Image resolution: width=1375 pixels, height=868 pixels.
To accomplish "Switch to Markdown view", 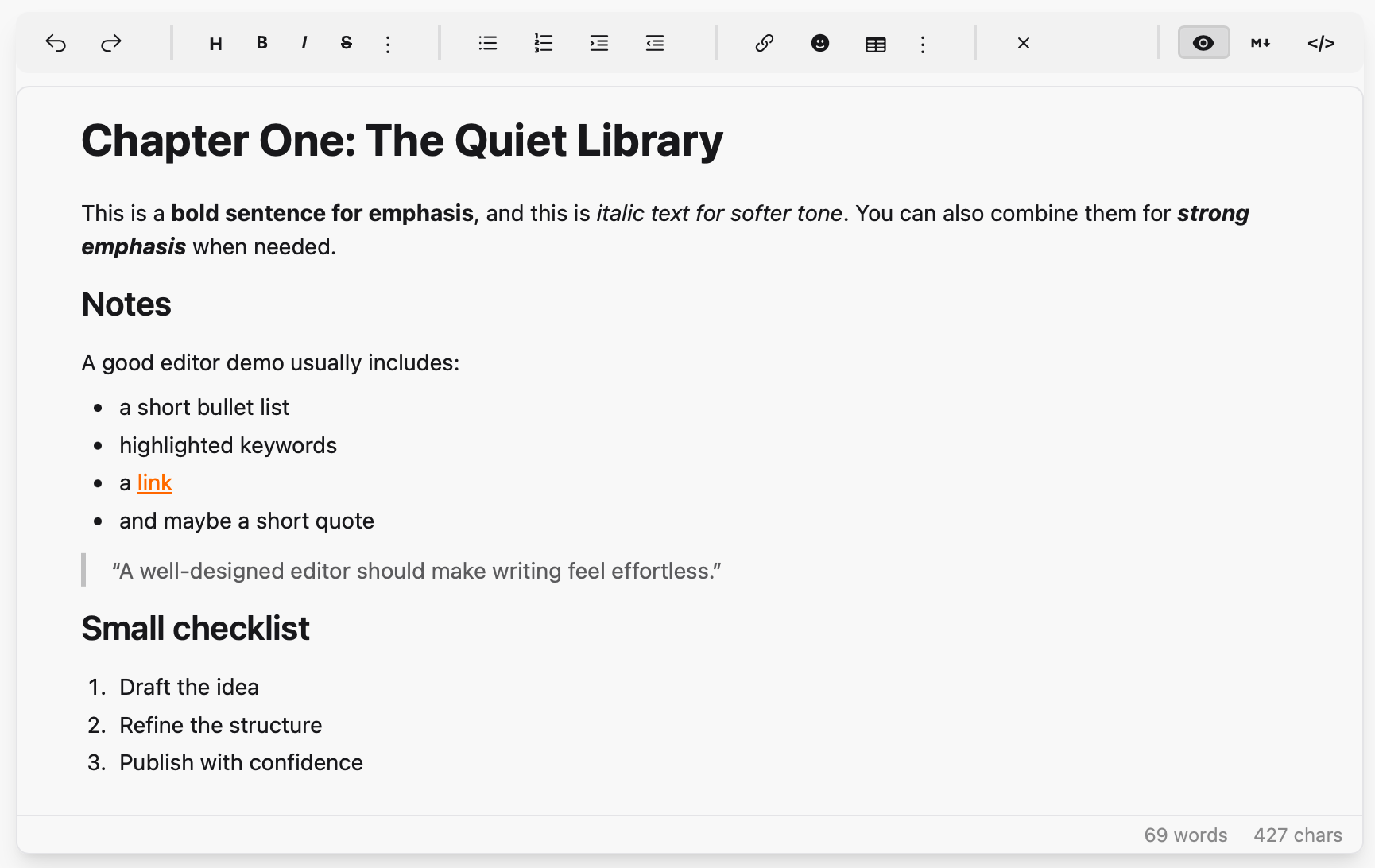I will pos(1259,43).
